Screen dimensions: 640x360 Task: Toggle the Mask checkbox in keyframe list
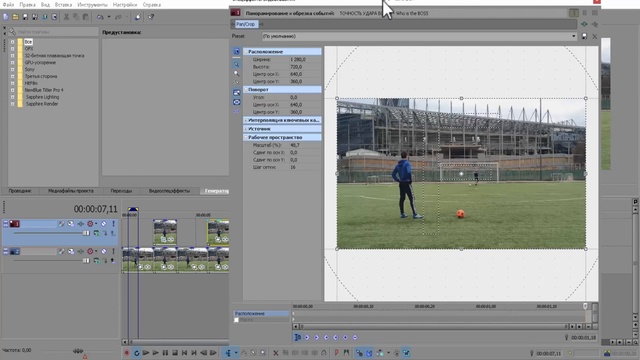point(236,320)
